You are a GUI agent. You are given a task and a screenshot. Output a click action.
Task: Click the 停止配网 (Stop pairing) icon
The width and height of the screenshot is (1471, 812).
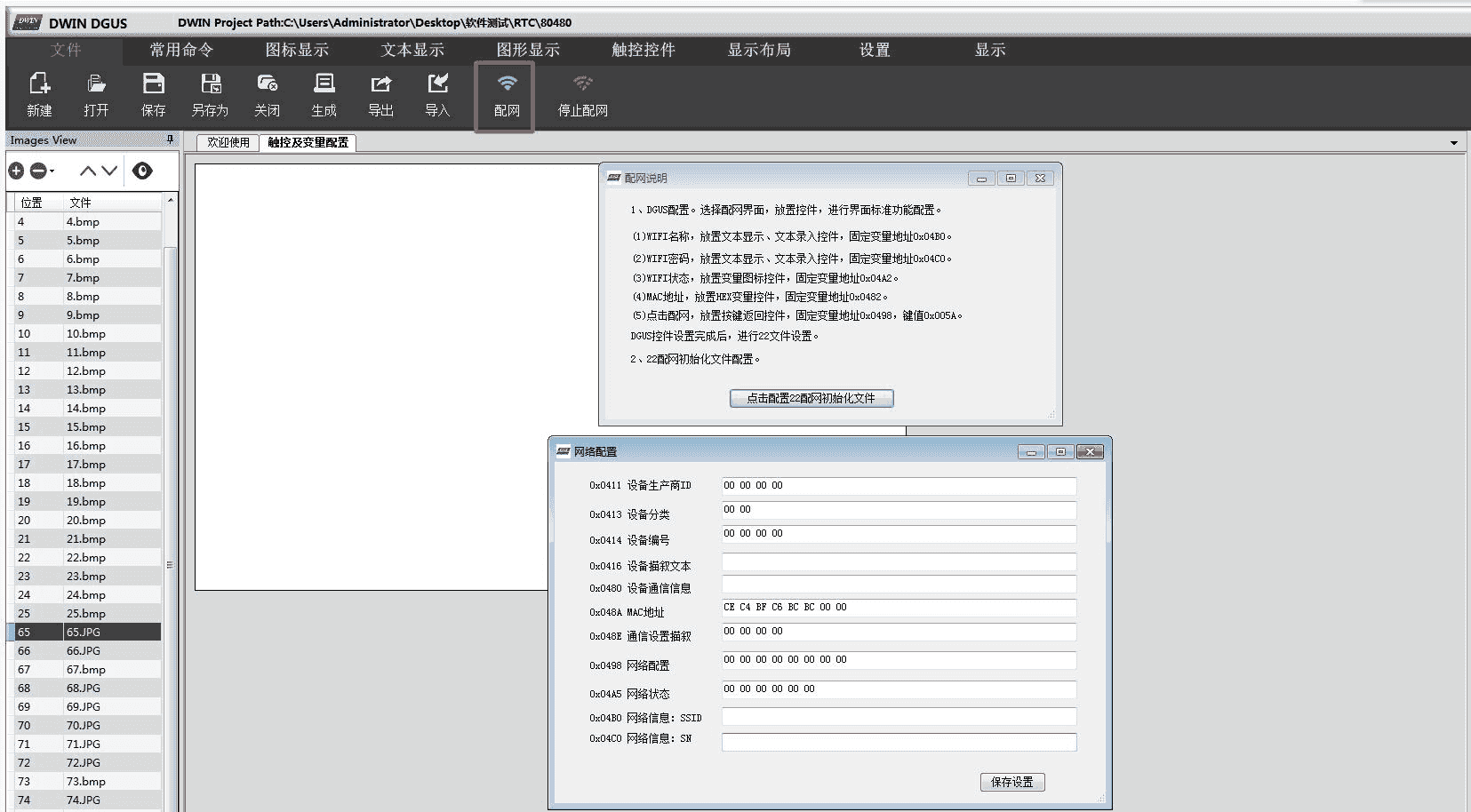click(x=582, y=94)
